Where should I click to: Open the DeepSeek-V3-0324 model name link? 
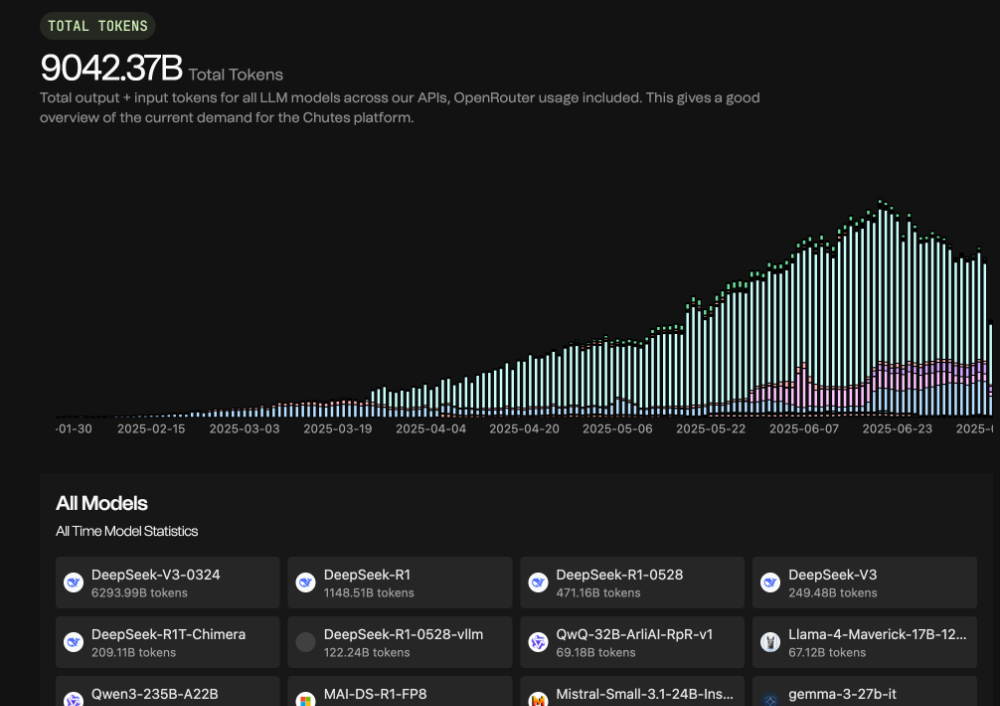[x=155, y=575]
